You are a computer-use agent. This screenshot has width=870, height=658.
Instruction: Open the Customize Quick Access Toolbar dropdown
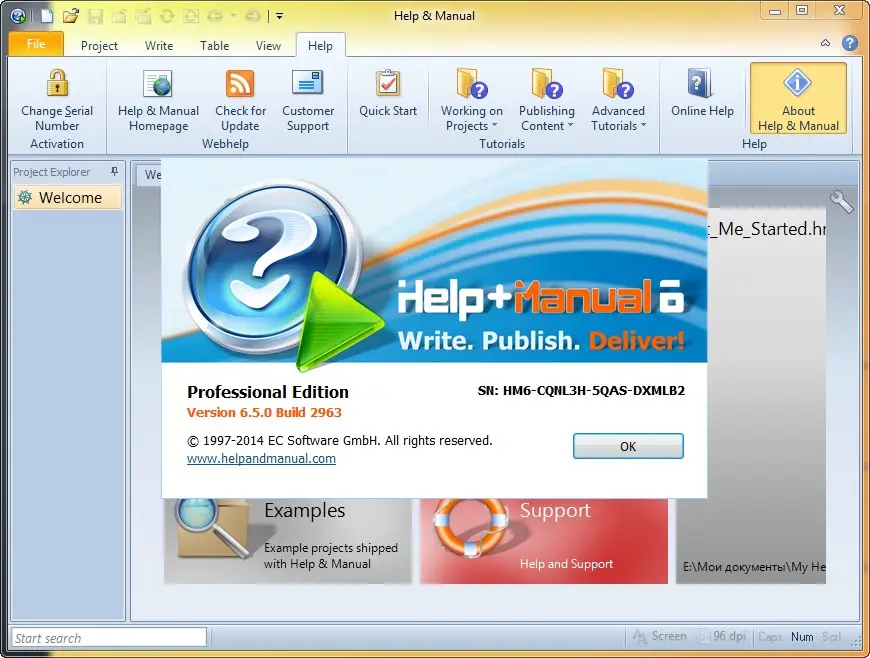pos(280,16)
